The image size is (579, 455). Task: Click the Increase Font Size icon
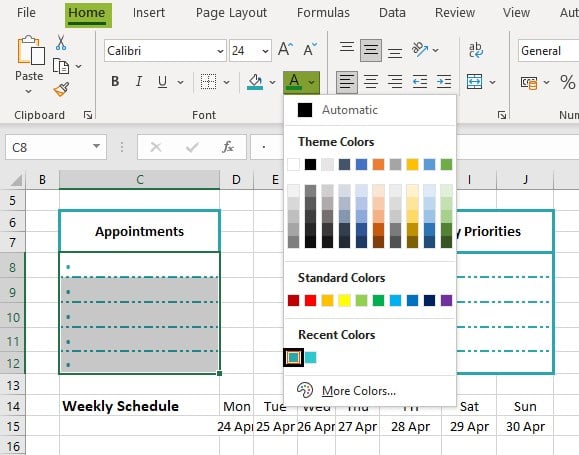pyautogui.click(x=285, y=49)
